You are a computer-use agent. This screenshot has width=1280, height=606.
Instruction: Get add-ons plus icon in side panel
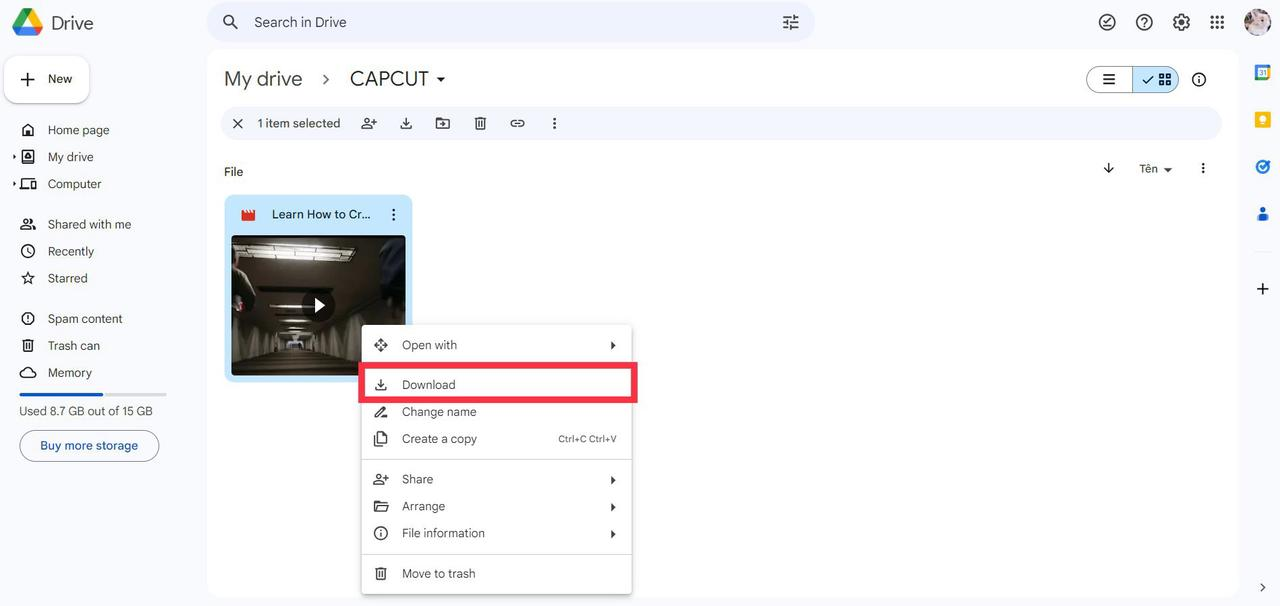1262,289
